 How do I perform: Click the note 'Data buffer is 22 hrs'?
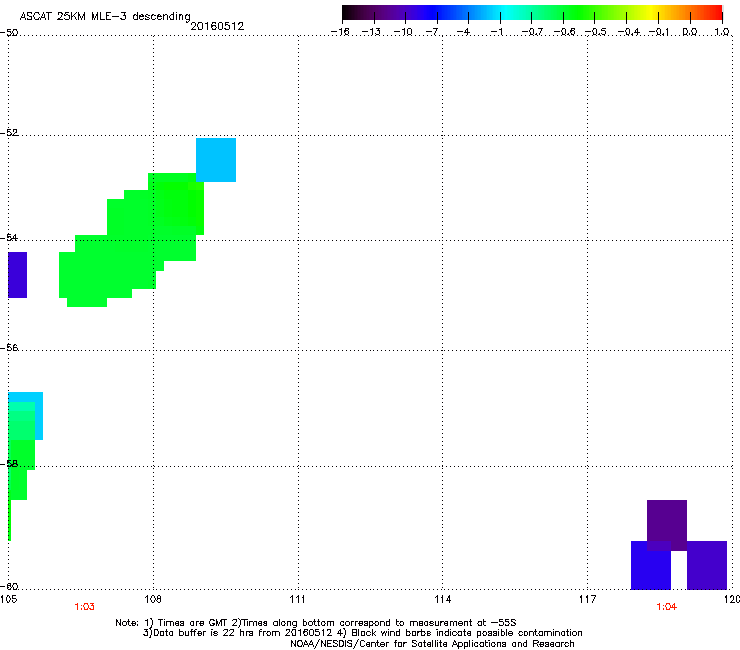point(238,633)
